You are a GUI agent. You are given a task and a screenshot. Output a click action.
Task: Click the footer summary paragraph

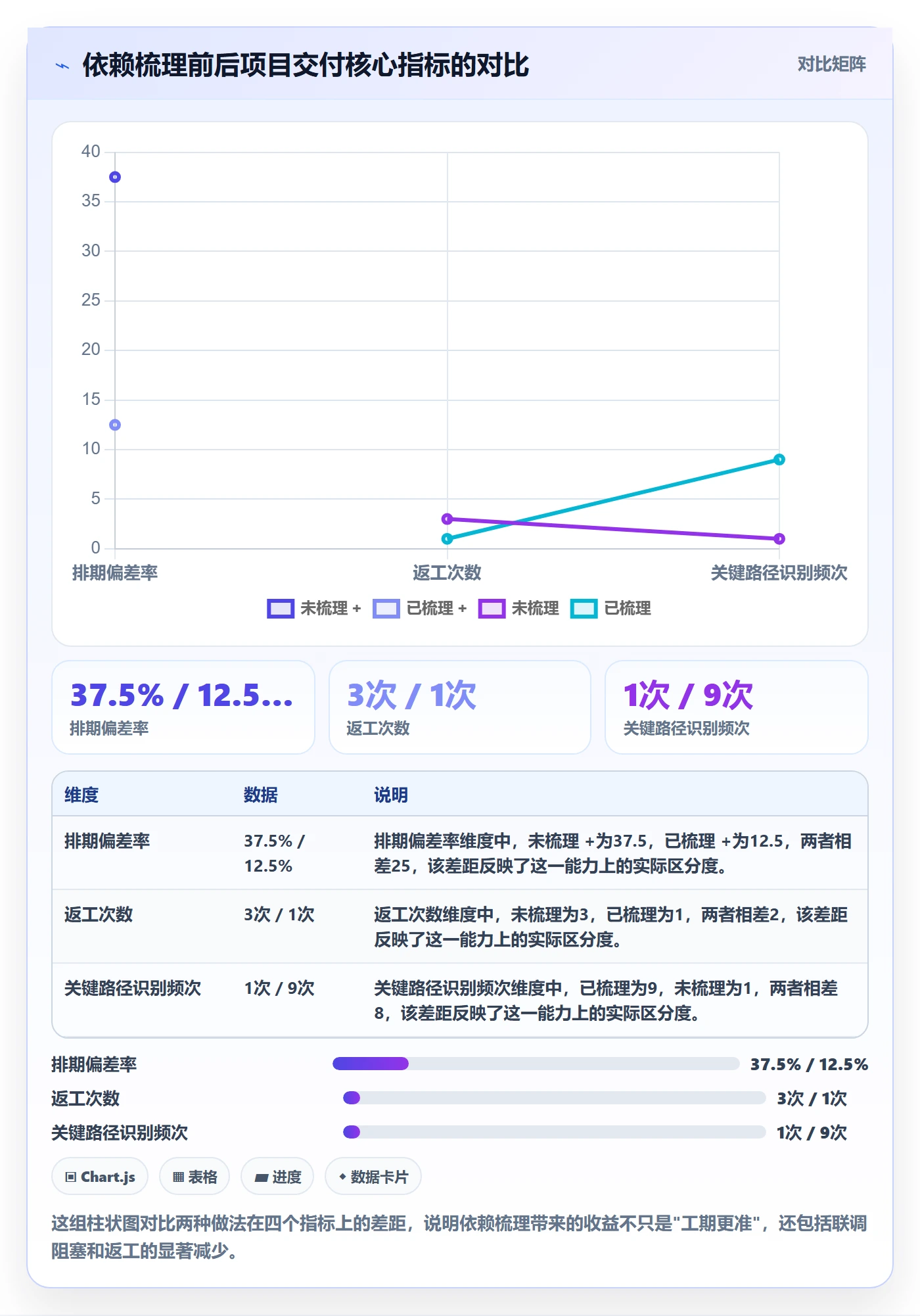pyautogui.click(x=459, y=1236)
